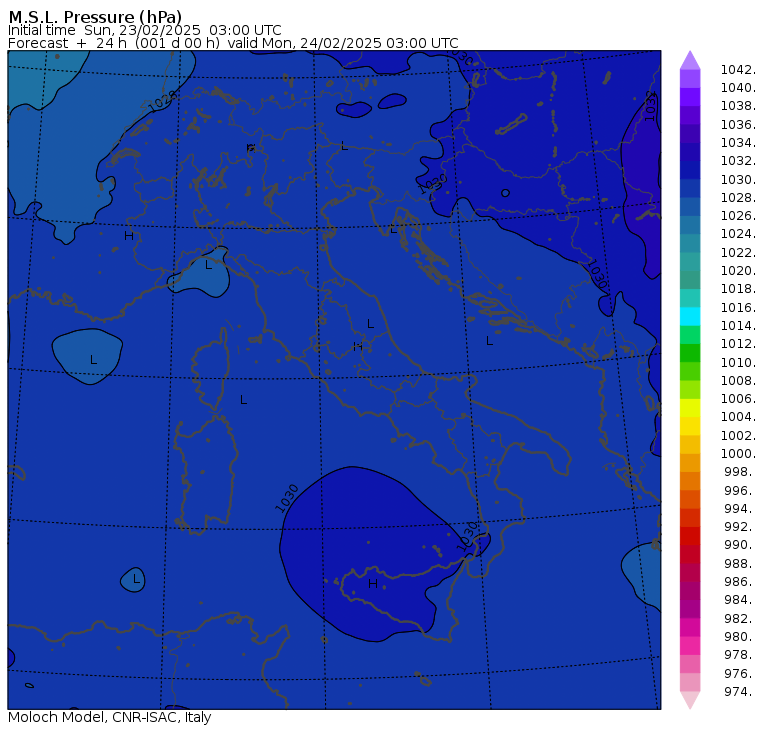Pick the teal band between 1022 and 1024

[x=690, y=243]
